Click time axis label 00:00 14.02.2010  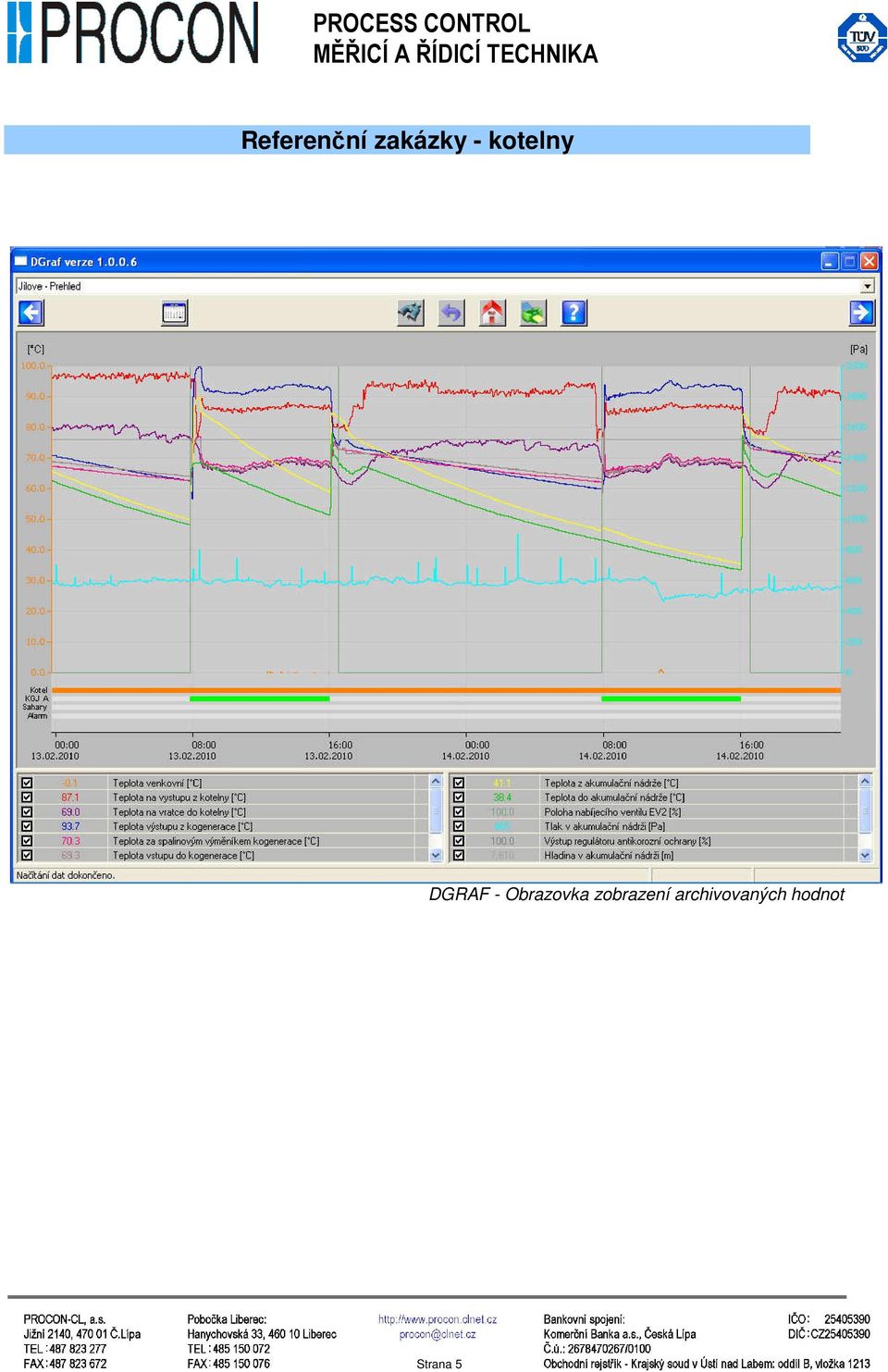point(465,750)
